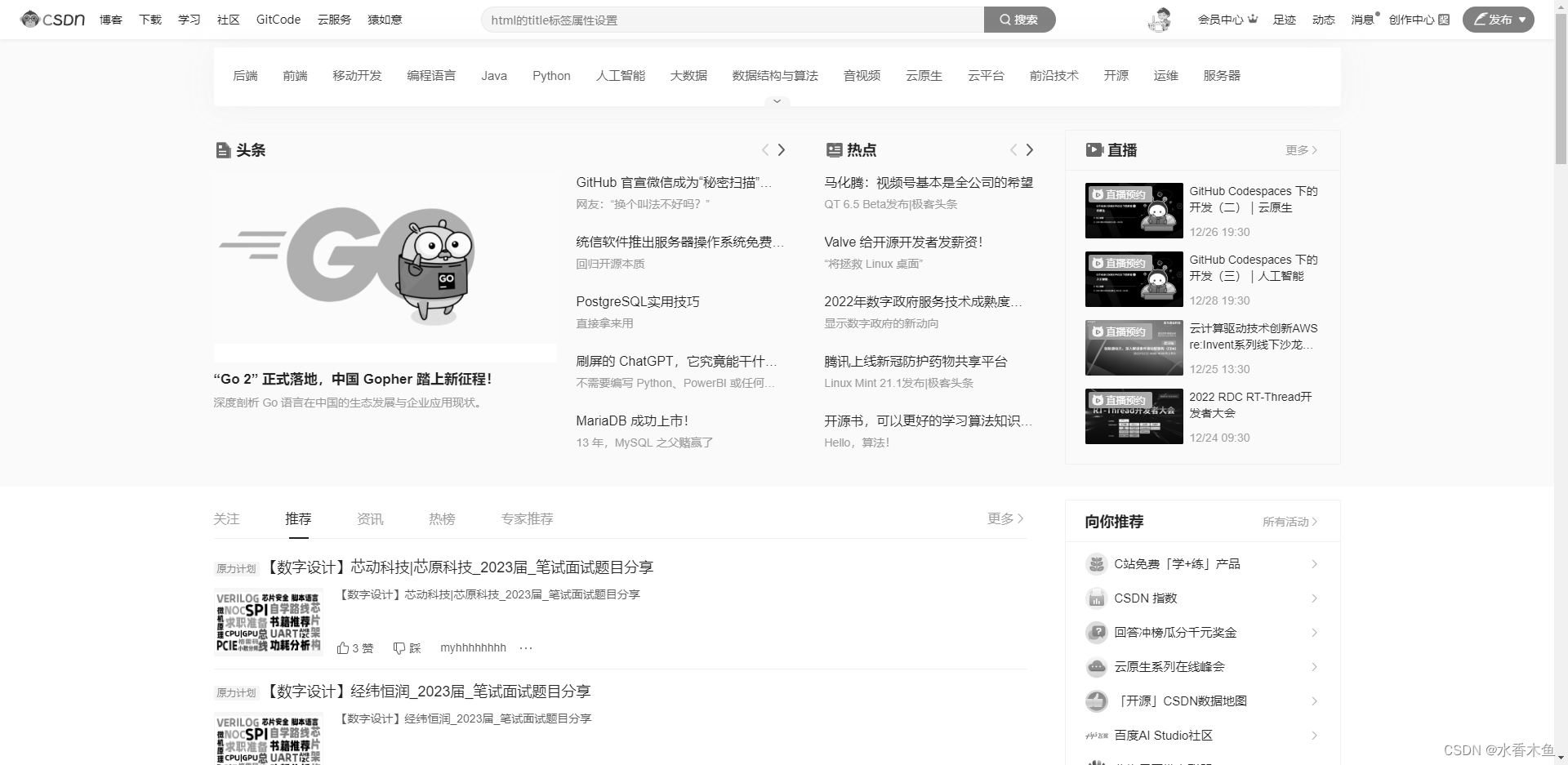Viewport: 1568px width, 765px height.
Task: Expand chevron on 百度AI Studio社区 row
Action: (1314, 736)
